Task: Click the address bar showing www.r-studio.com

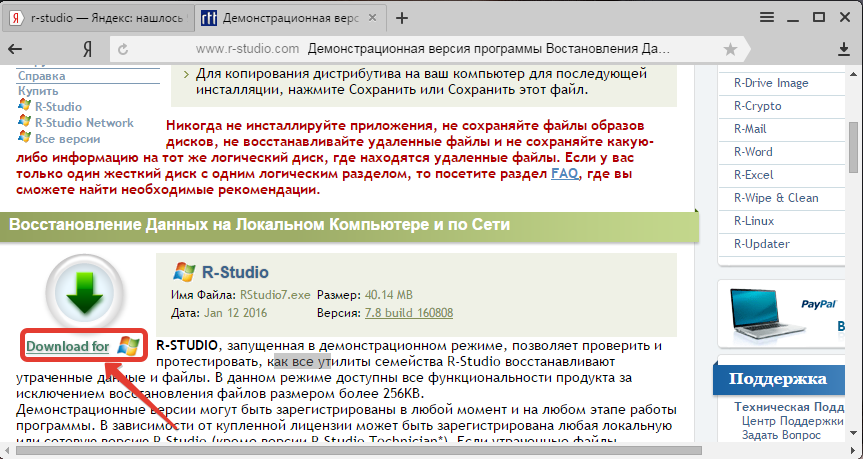Action: (429, 50)
